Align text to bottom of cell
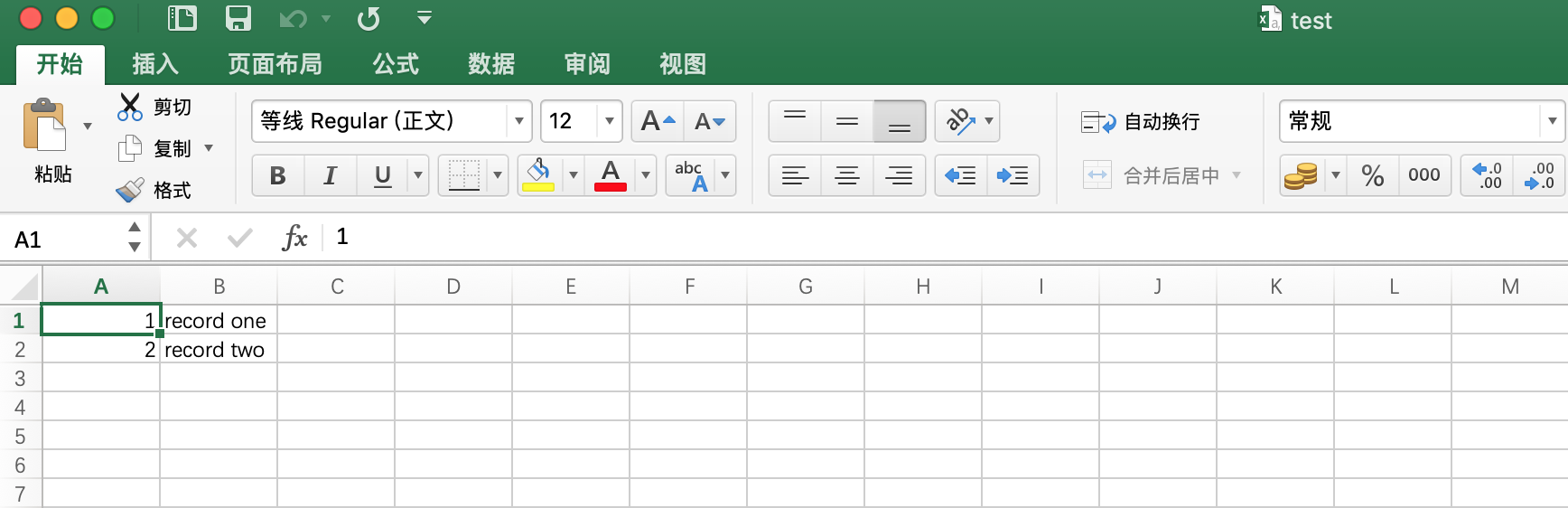The height and width of the screenshot is (508, 1568). coord(900,121)
